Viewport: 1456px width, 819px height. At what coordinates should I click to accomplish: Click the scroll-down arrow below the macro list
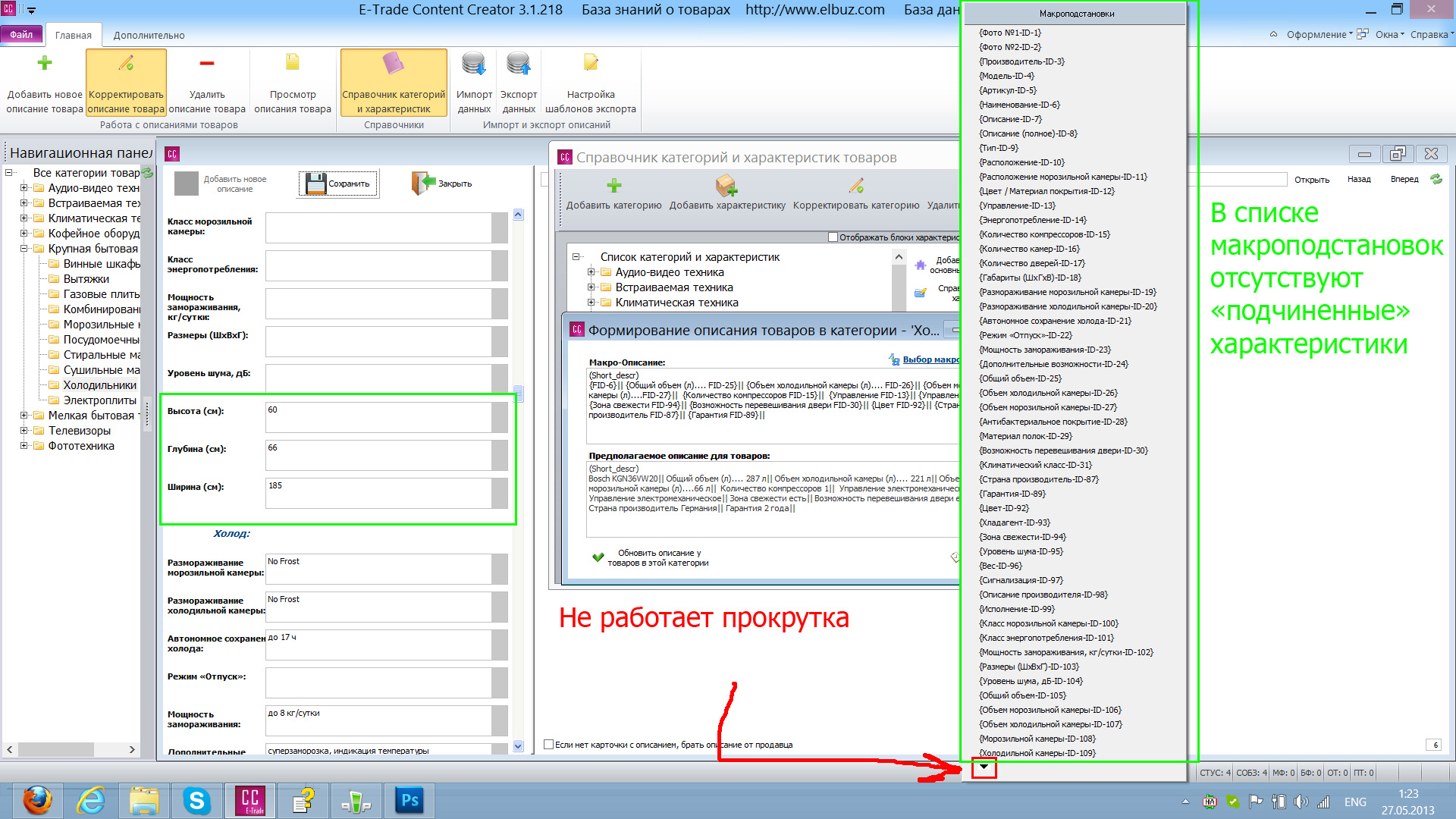click(x=984, y=767)
